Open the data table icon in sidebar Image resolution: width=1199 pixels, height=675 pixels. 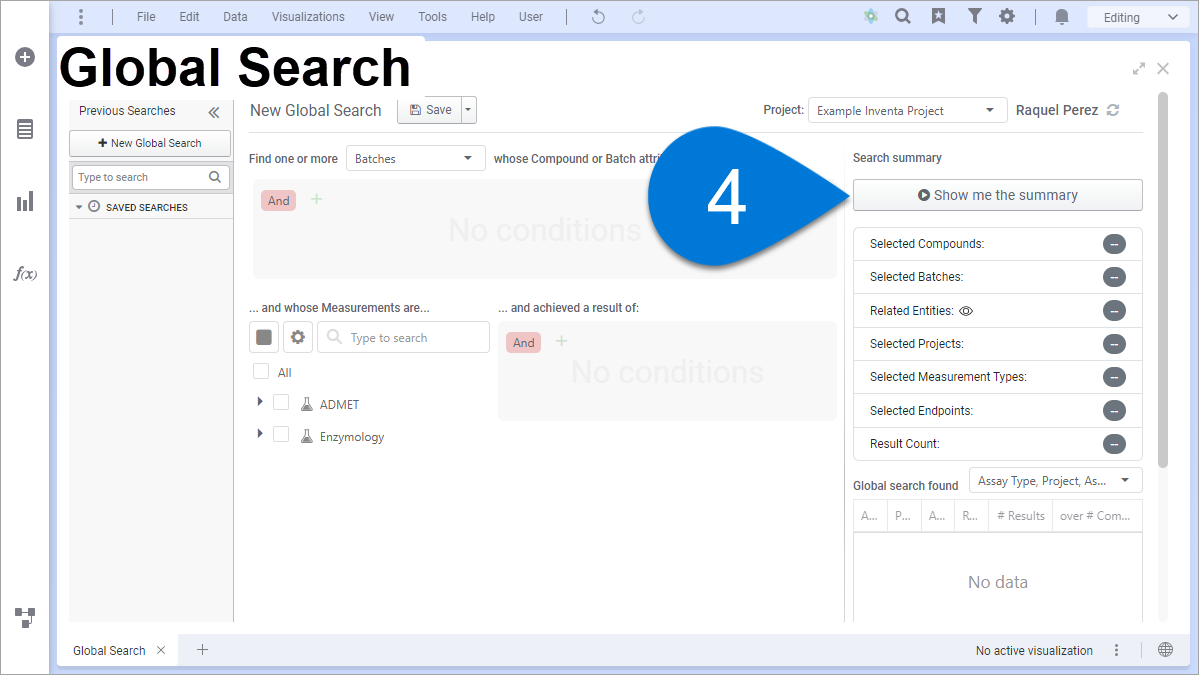(x=24, y=129)
